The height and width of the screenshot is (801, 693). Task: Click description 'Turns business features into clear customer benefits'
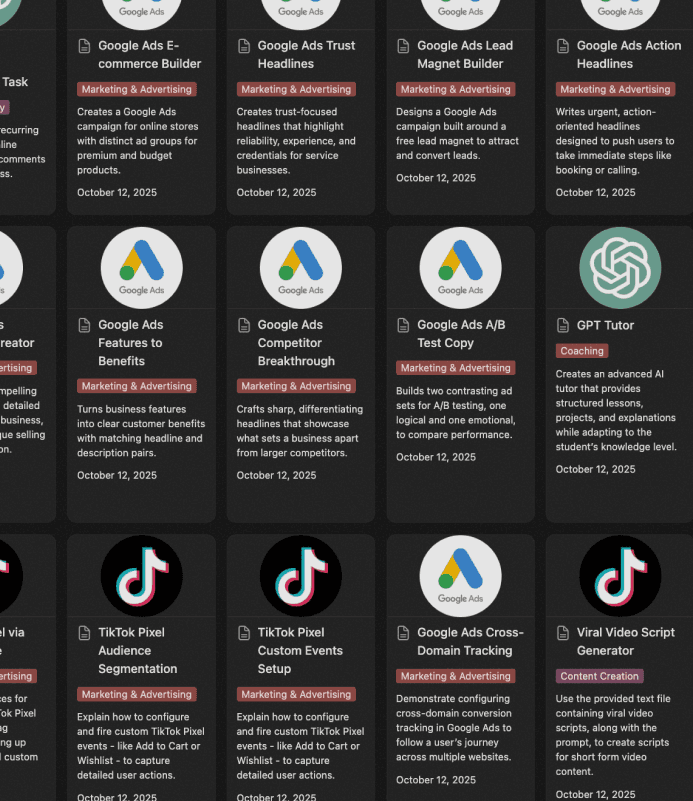pyautogui.click(x=141, y=431)
